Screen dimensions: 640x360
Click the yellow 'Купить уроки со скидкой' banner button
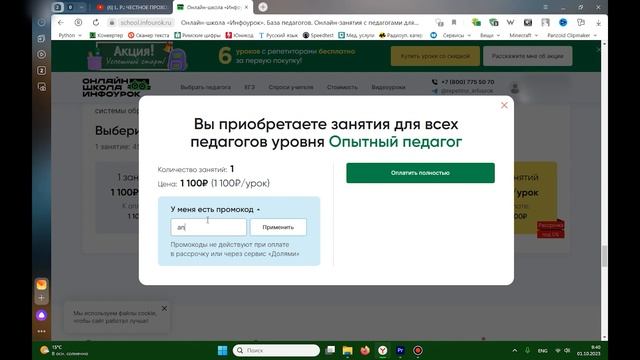(x=435, y=56)
